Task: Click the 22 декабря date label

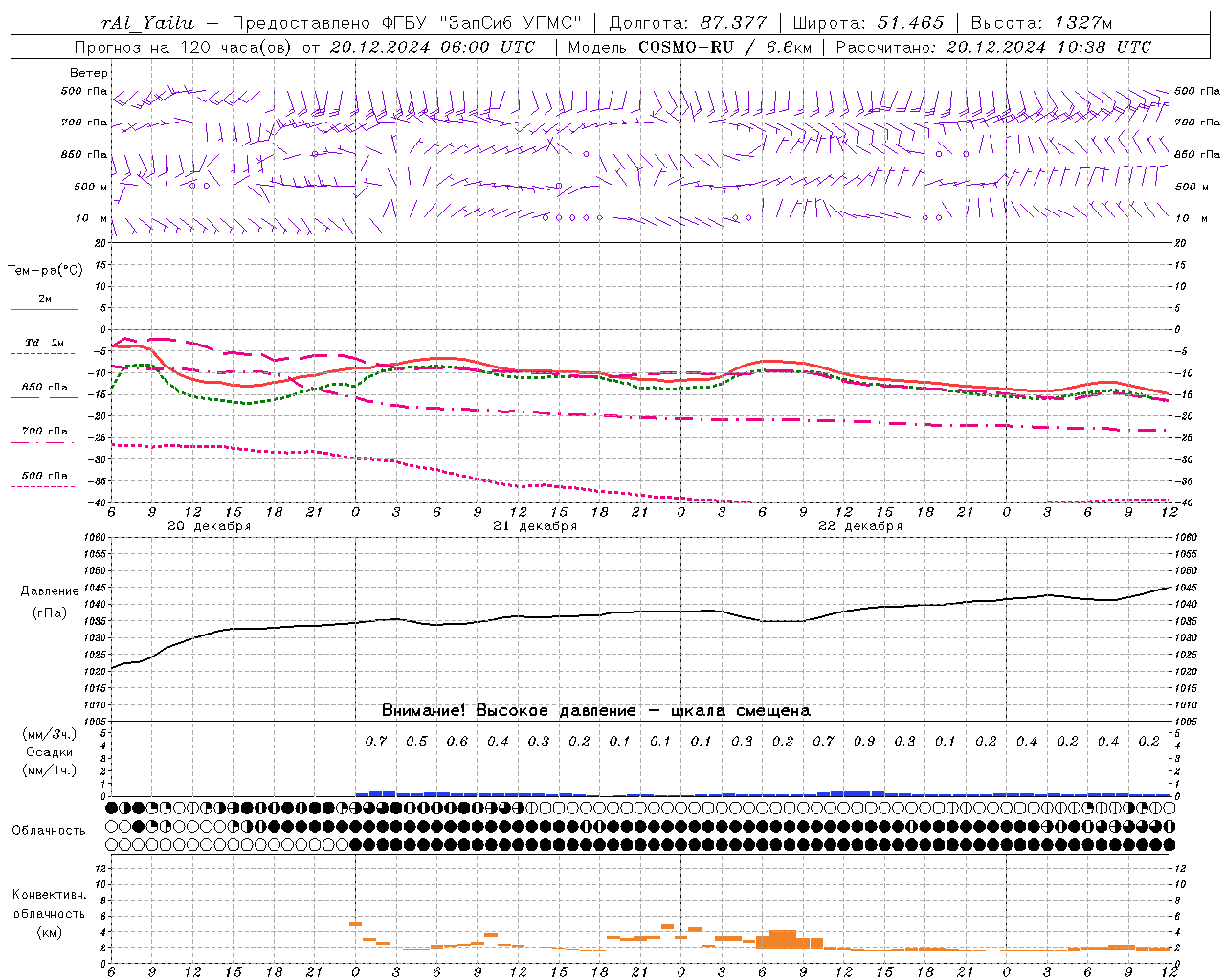Action: coord(860,526)
